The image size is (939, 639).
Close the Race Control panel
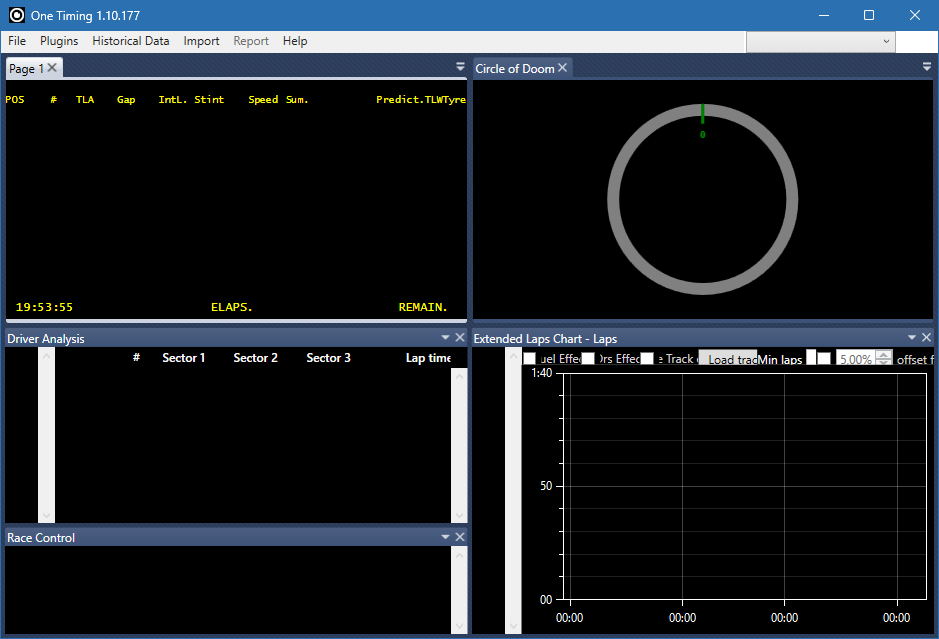[x=459, y=536]
